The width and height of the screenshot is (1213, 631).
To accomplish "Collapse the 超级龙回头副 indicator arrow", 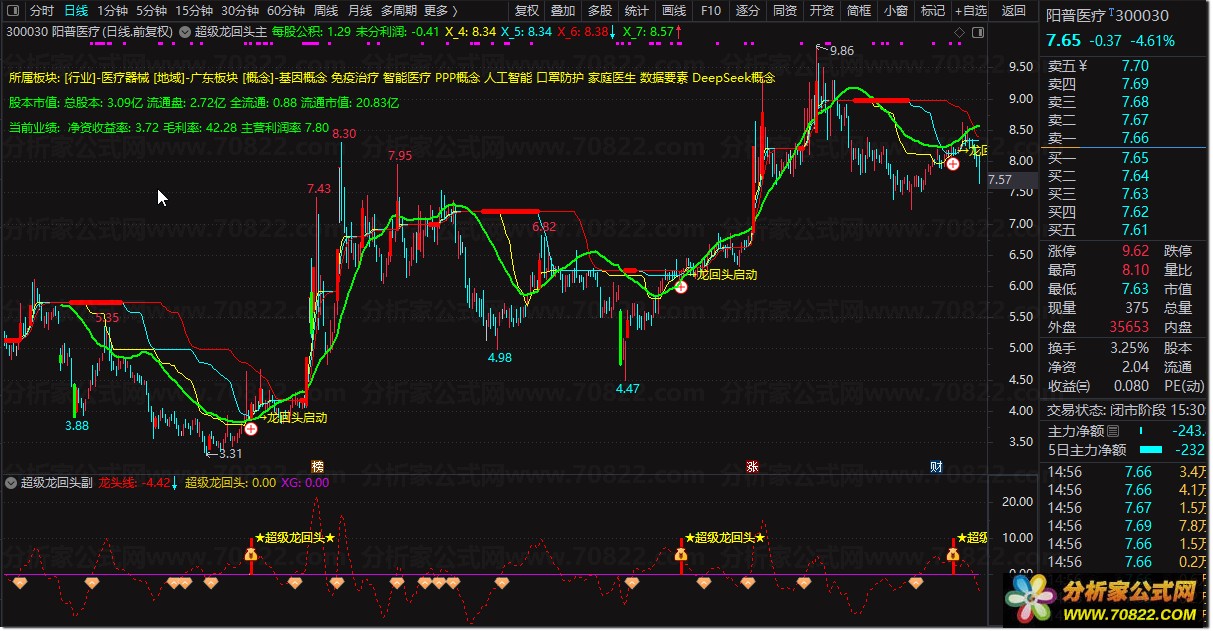I will (x=11, y=482).
